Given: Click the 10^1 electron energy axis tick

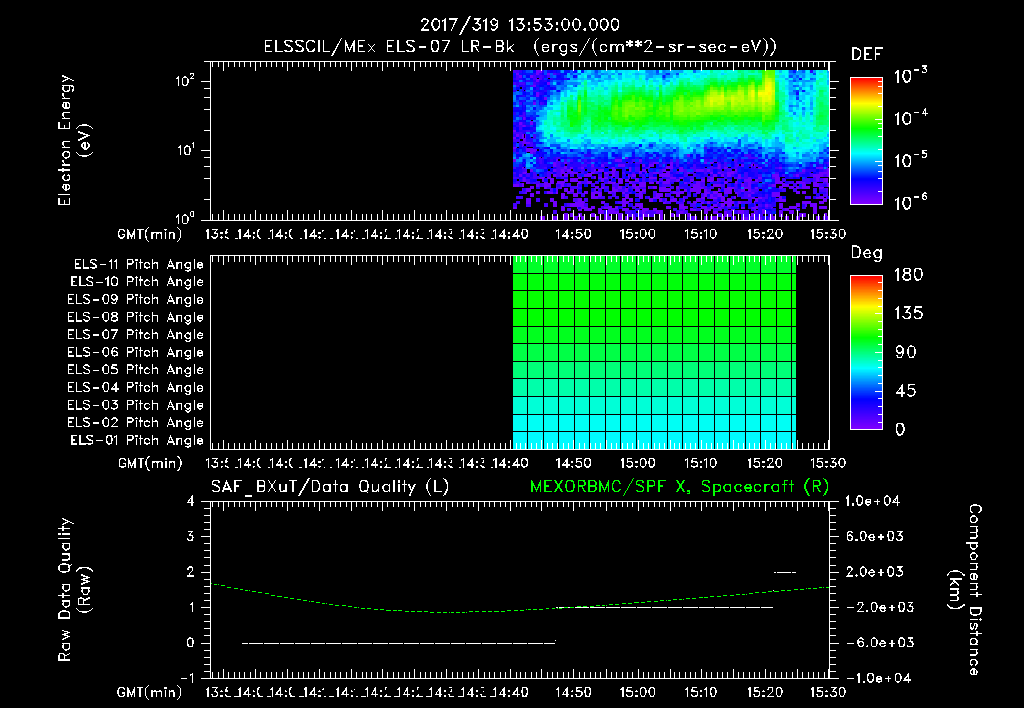Looking at the screenshot, I should click(x=185, y=150).
